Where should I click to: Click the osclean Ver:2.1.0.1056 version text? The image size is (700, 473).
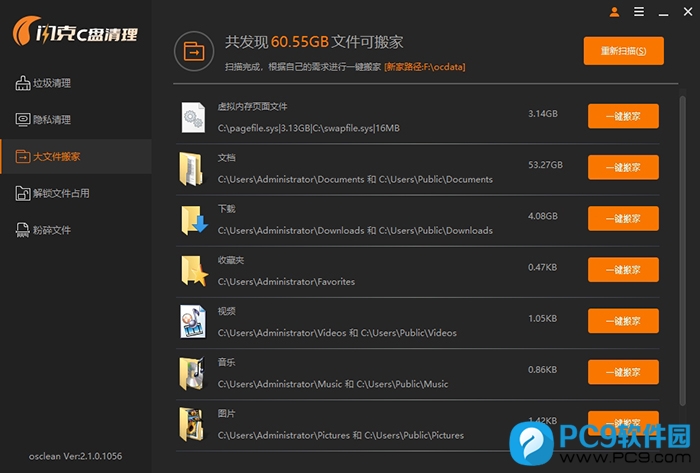pos(75,456)
